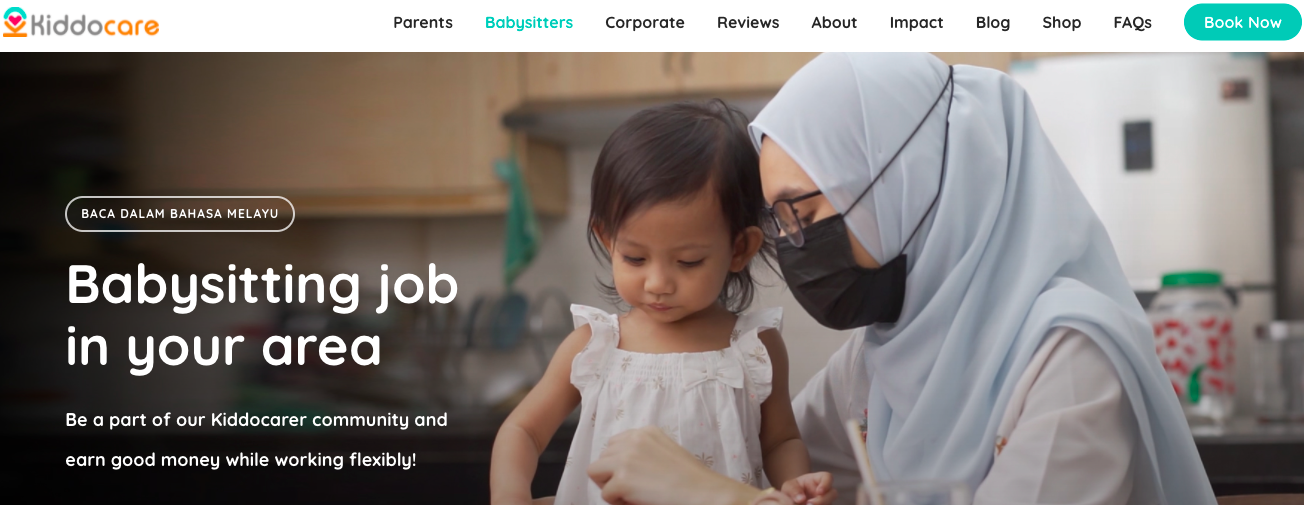Navigate to the Blog
This screenshot has width=1304, height=505.
click(x=993, y=22)
